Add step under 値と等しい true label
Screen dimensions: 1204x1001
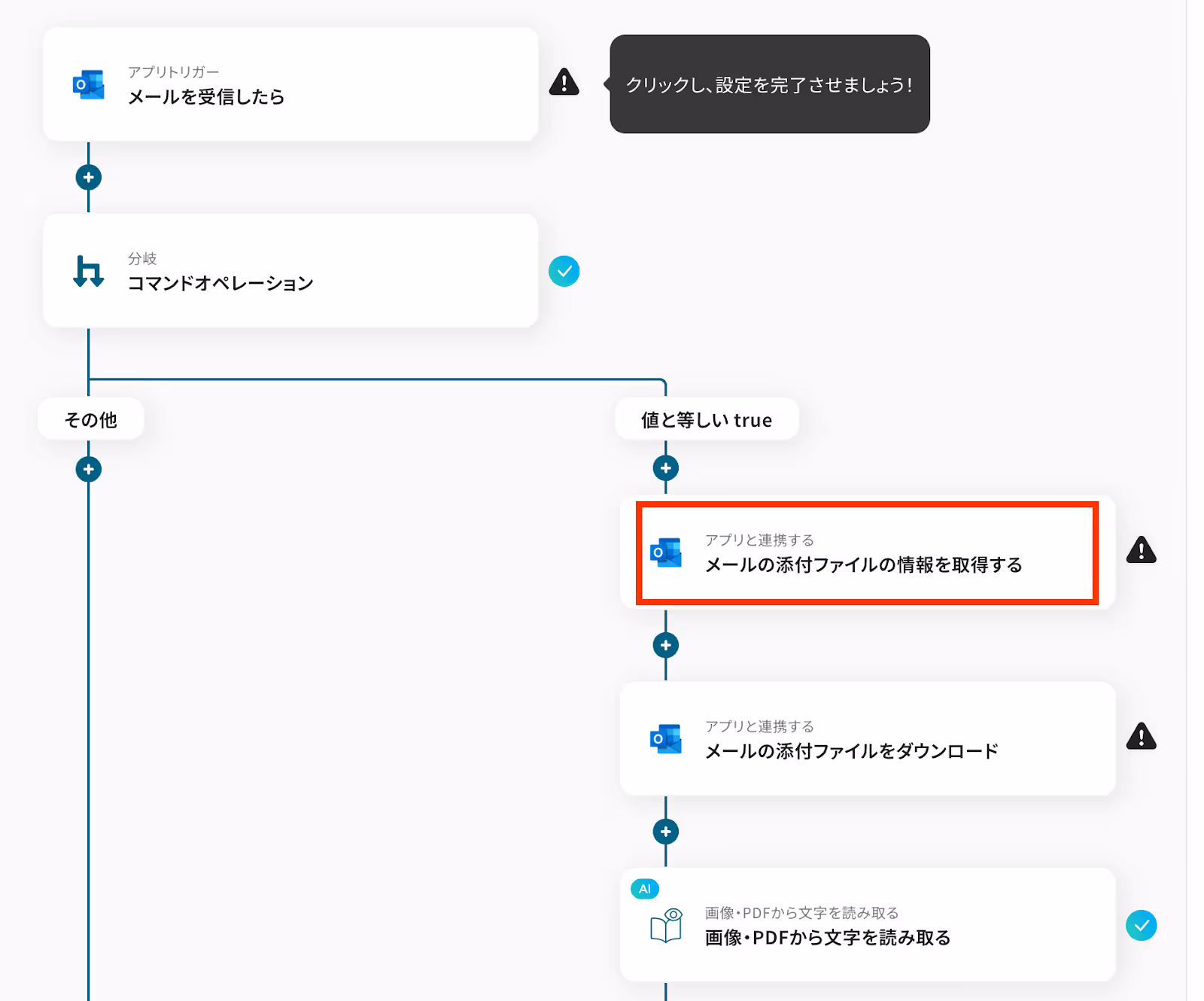tap(666, 468)
